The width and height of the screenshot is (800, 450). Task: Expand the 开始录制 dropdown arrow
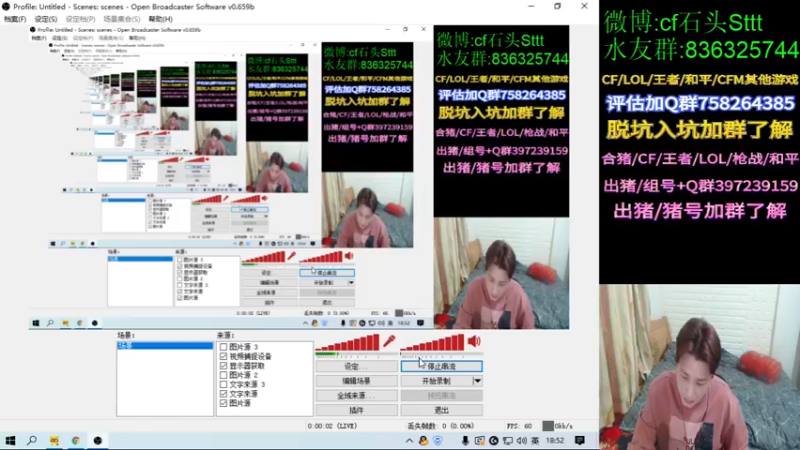click(477, 381)
